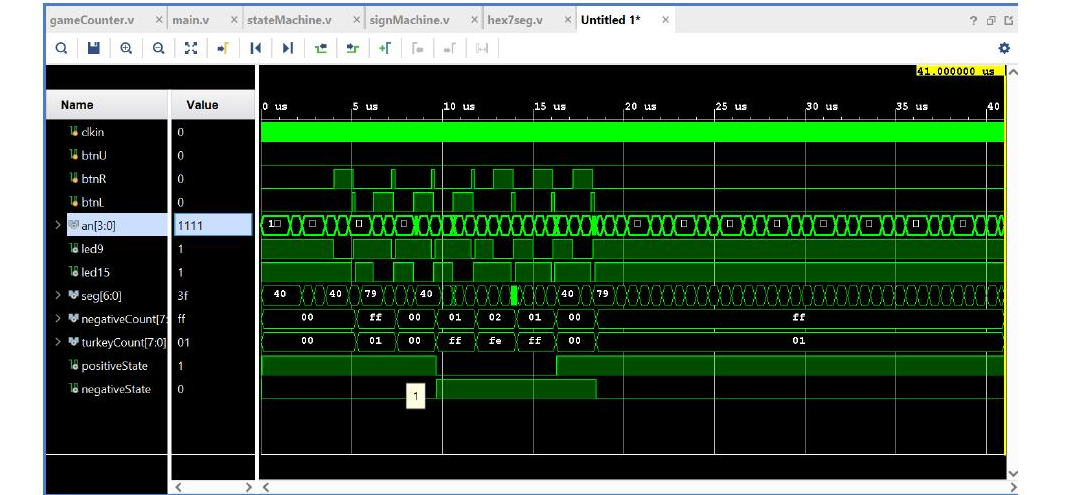This screenshot has height=495, width=1065.
Task: Open the waveform search tool
Action: tap(61, 48)
